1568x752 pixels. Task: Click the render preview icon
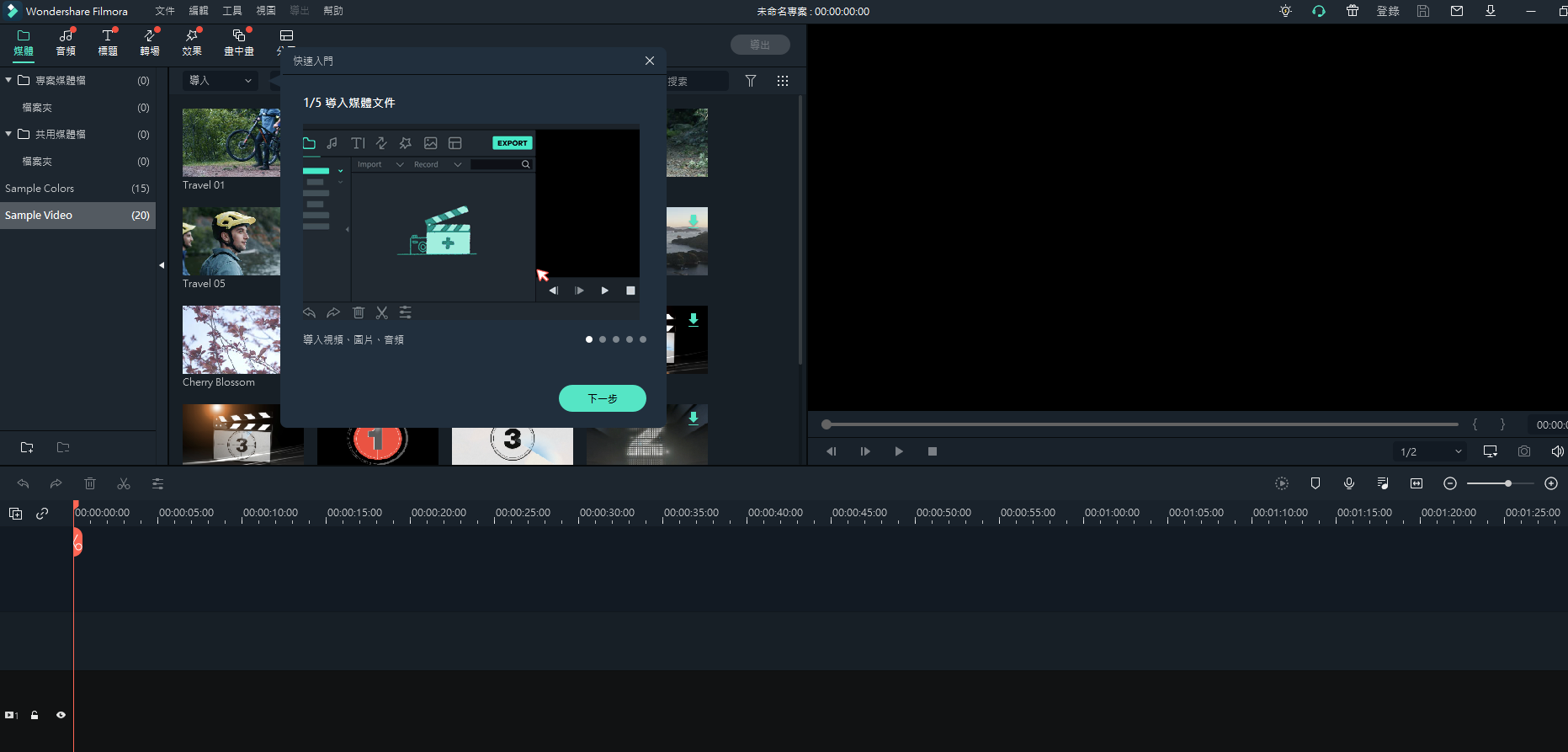(x=1282, y=483)
